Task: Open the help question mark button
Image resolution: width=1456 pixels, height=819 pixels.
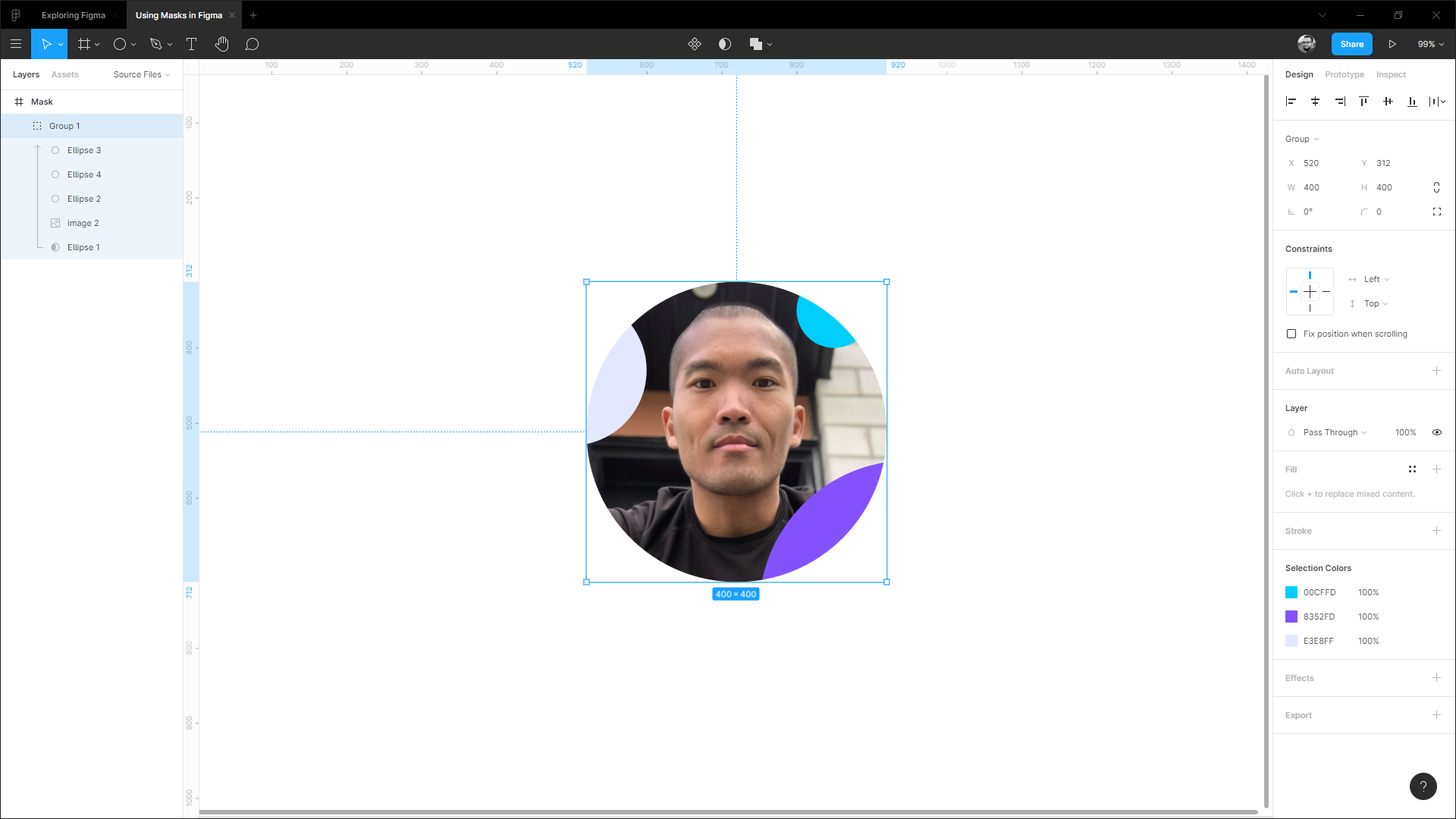Action: point(1423,786)
